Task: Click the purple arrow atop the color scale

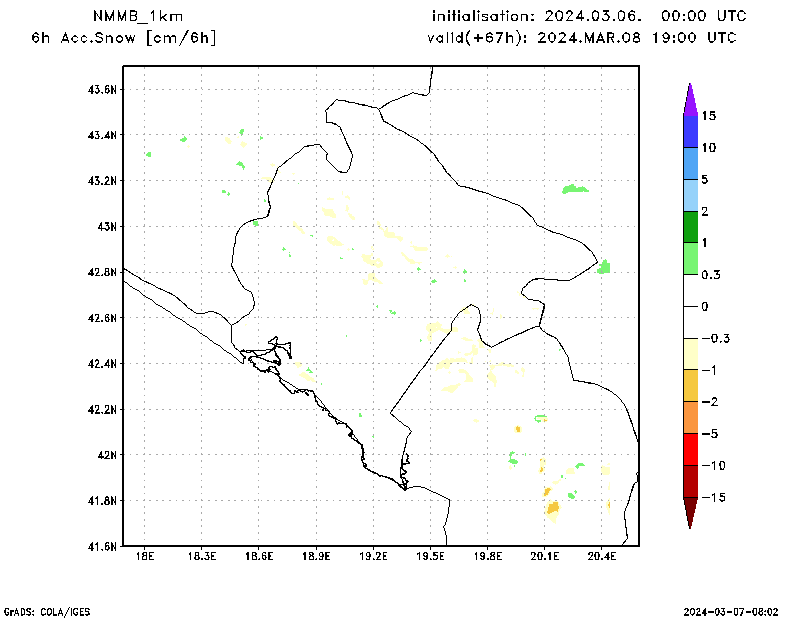Action: pyautogui.click(x=690, y=100)
